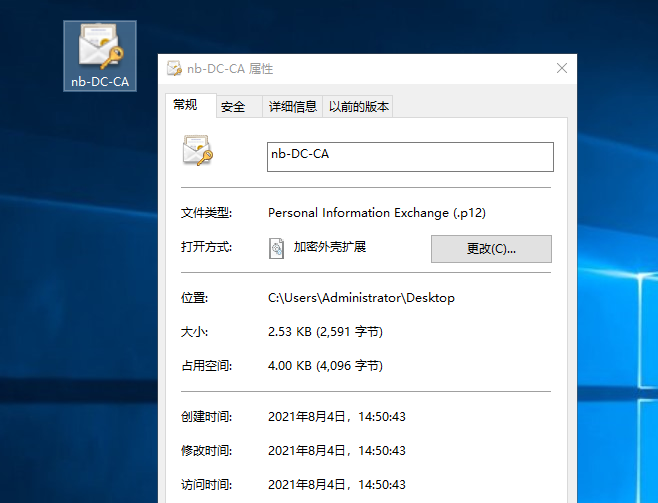Click the 2.53 KB (2,591 字节) size value
Screen dimensions: 658x503
pyautogui.click(x=325, y=332)
